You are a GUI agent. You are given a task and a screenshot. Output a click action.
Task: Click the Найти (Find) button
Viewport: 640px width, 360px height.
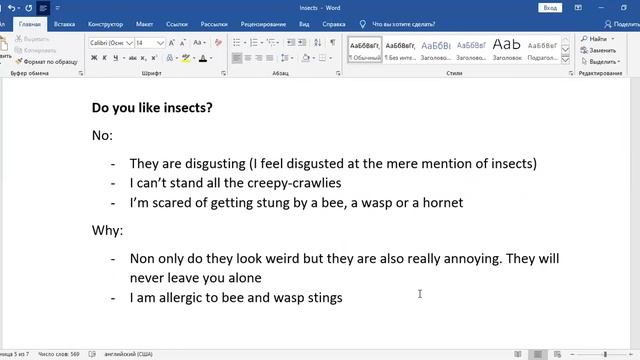[x=598, y=39]
